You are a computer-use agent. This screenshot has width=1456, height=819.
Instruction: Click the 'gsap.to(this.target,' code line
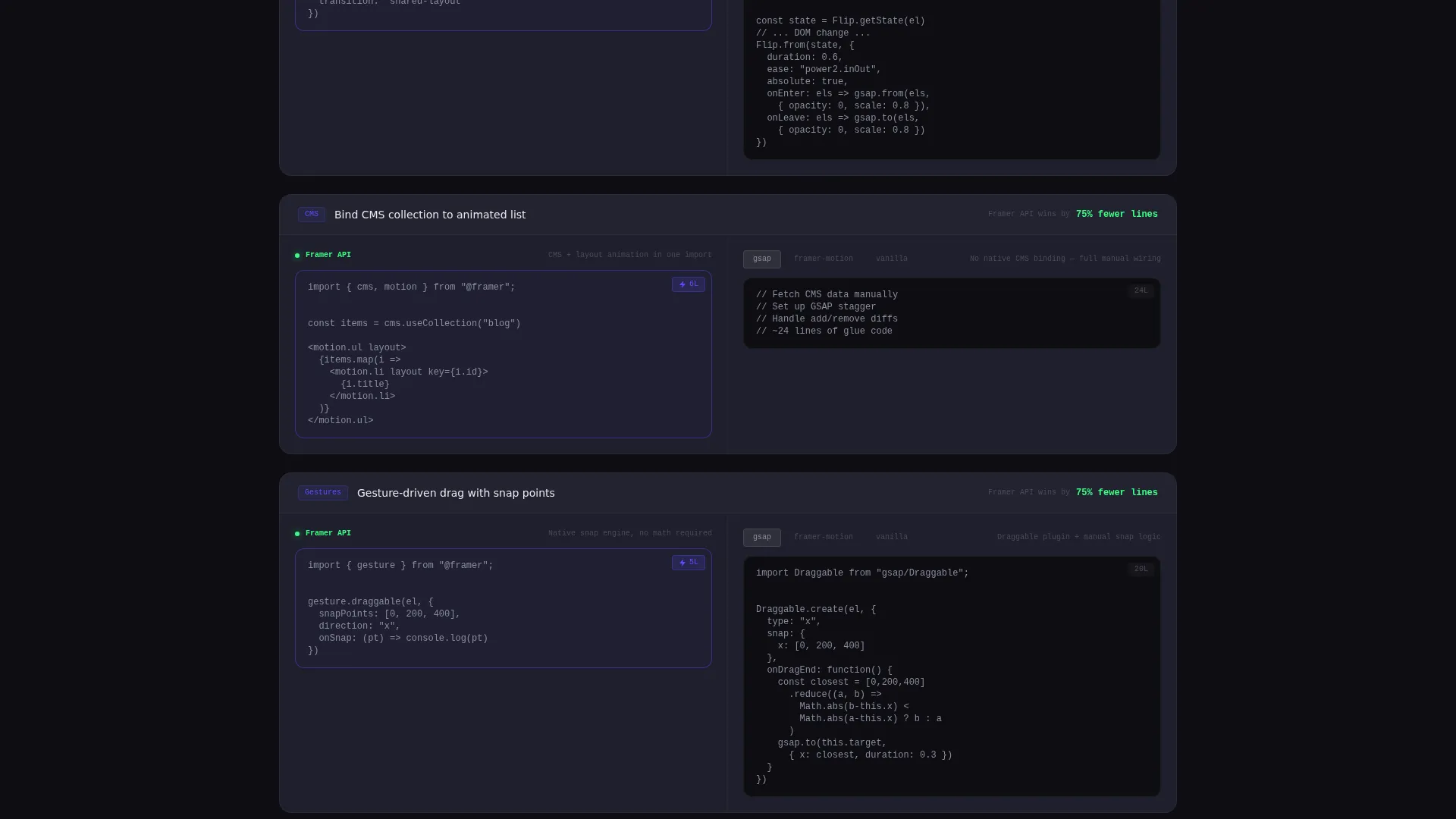[832, 743]
